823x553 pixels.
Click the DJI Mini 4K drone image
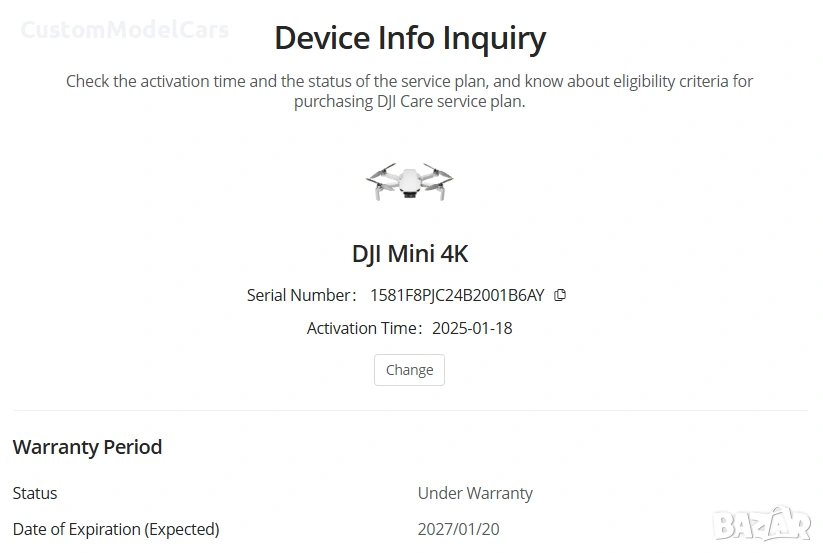(409, 182)
